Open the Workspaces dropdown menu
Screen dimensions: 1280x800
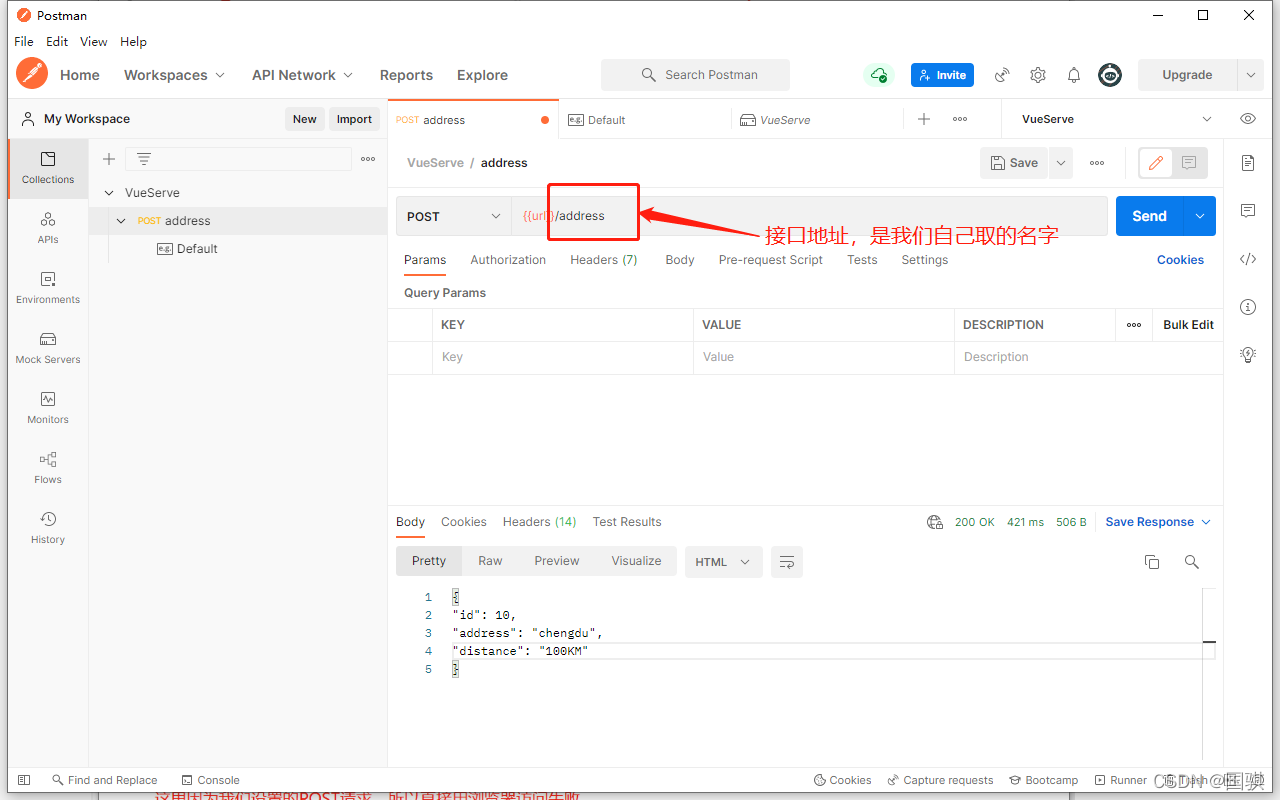click(x=174, y=75)
